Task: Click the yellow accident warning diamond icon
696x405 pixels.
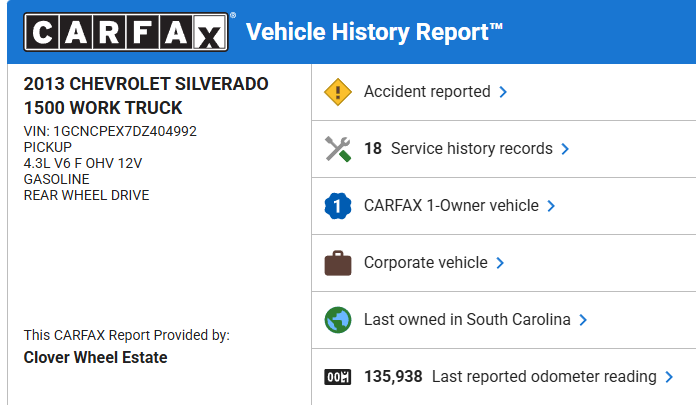Action: (338, 92)
